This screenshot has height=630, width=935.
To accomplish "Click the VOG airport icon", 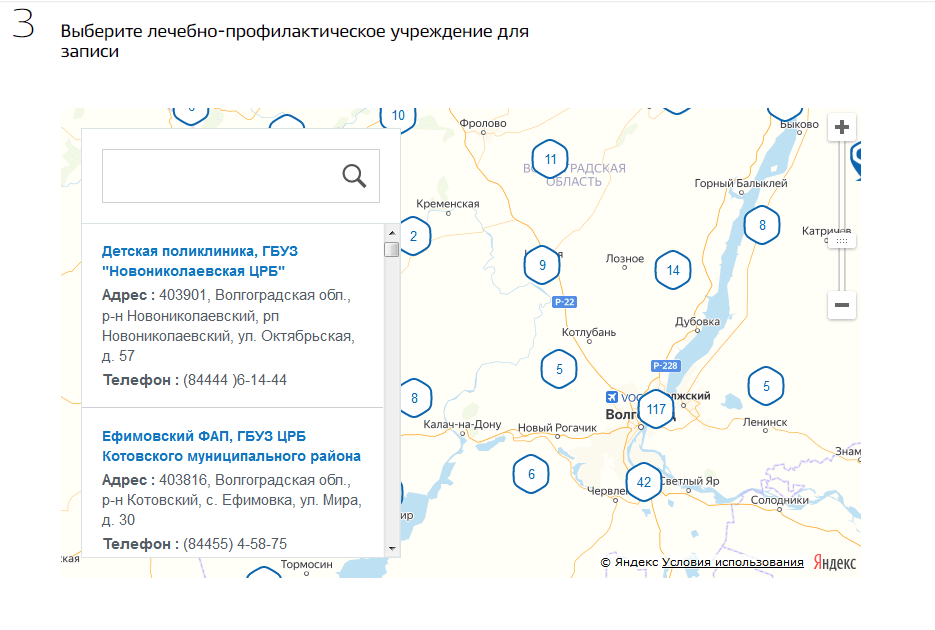I will click(612, 397).
